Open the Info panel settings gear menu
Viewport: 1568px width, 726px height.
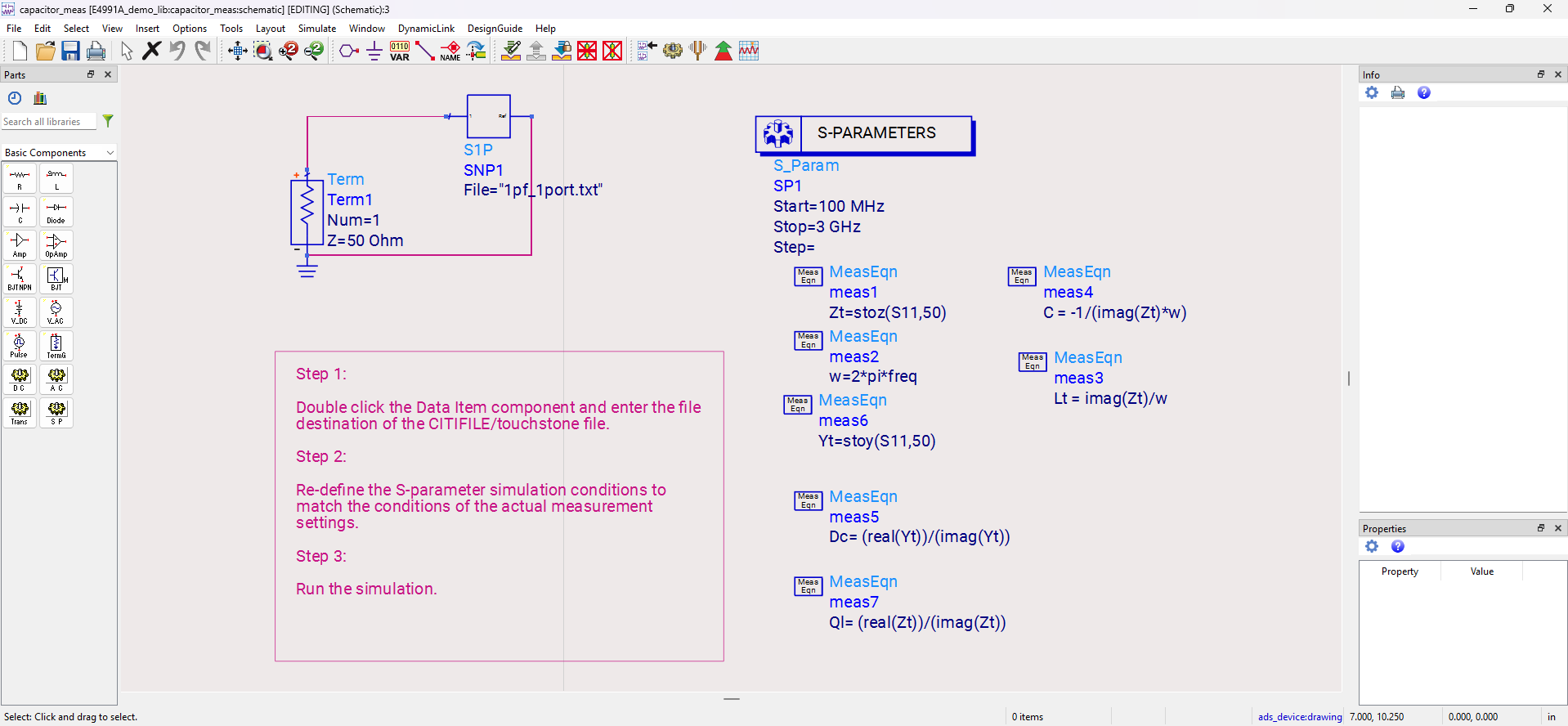pyautogui.click(x=1372, y=92)
